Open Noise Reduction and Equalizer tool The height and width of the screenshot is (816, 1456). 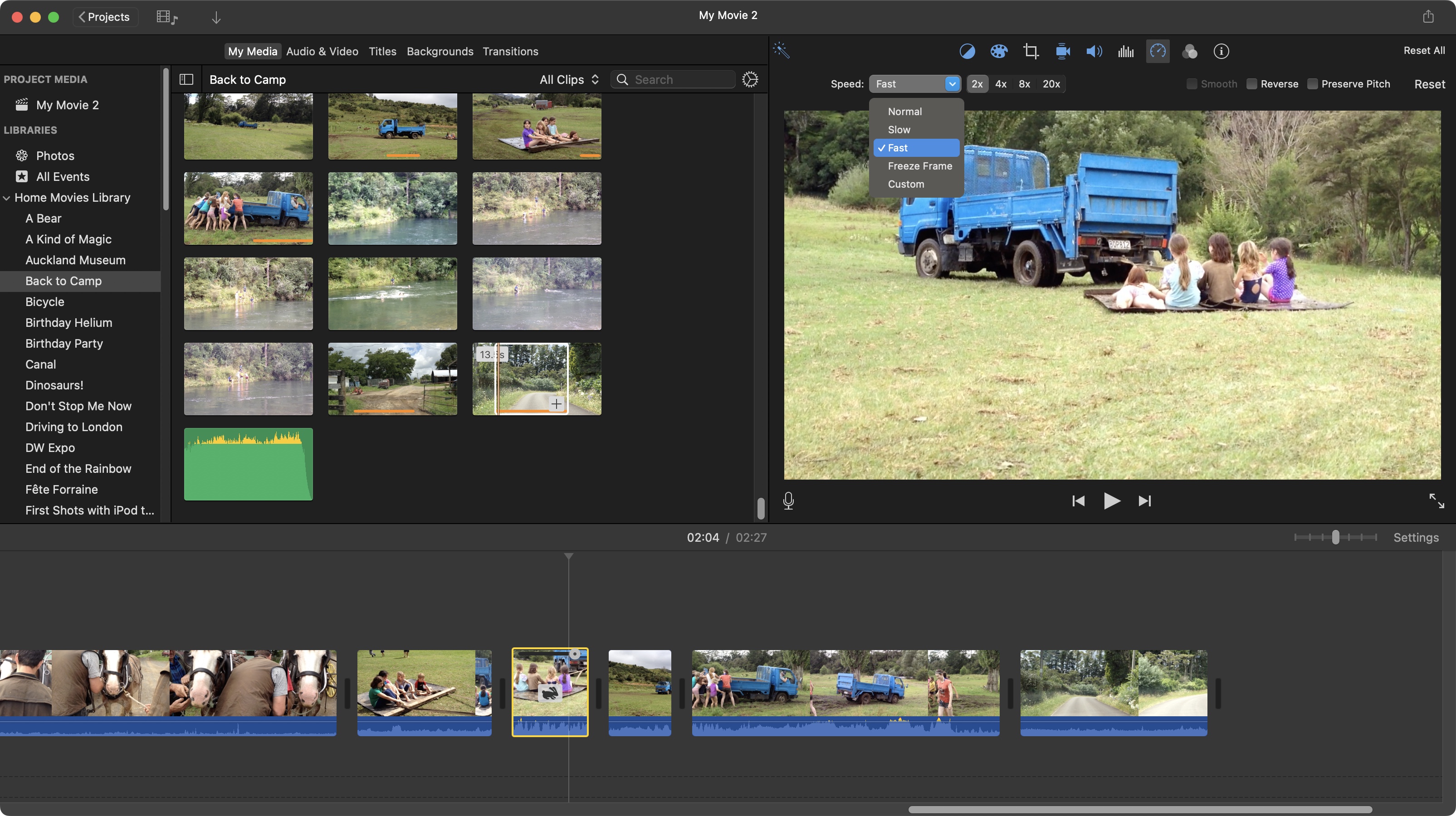pyautogui.click(x=1126, y=51)
